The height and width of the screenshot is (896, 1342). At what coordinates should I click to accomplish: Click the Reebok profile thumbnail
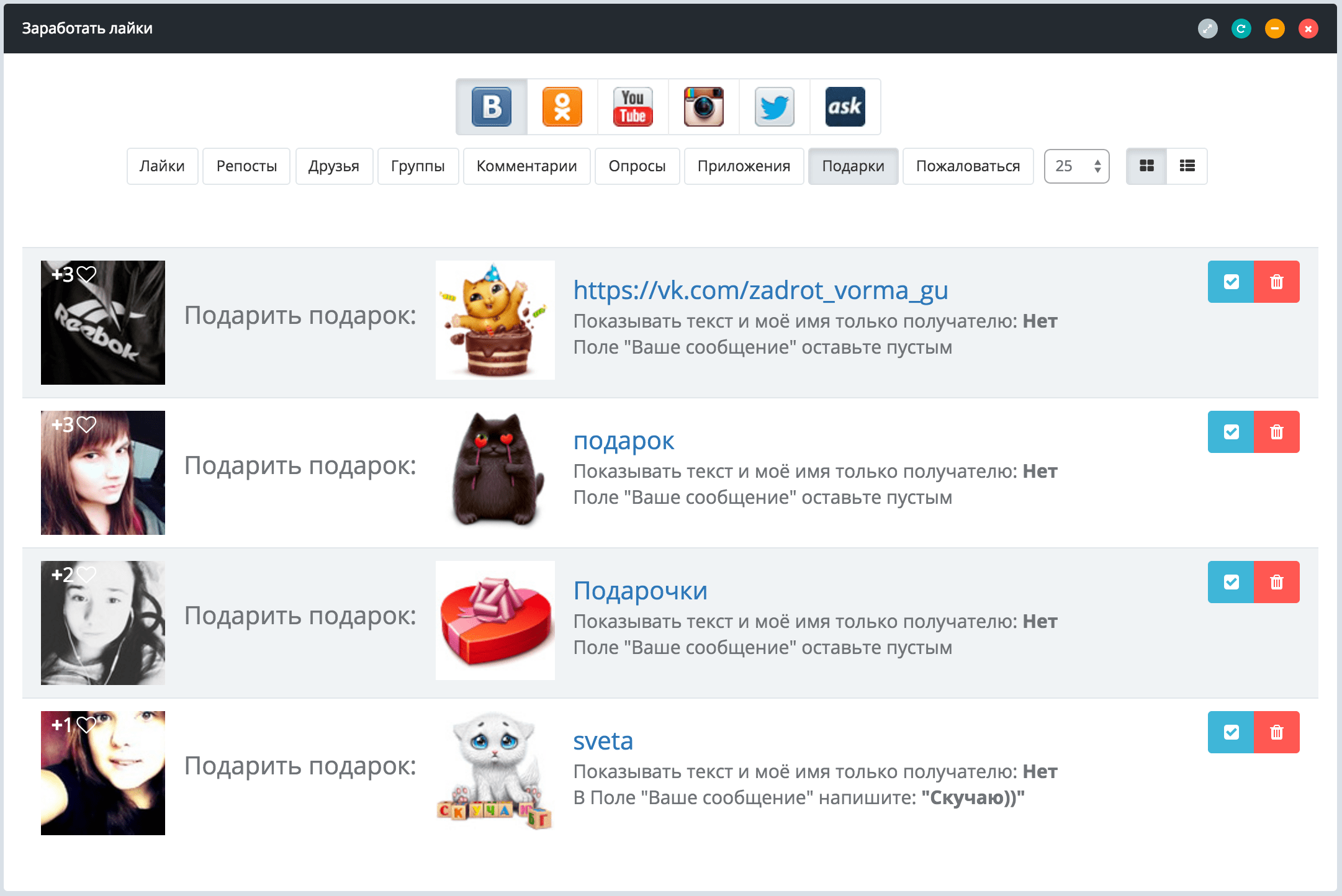pyautogui.click(x=103, y=323)
